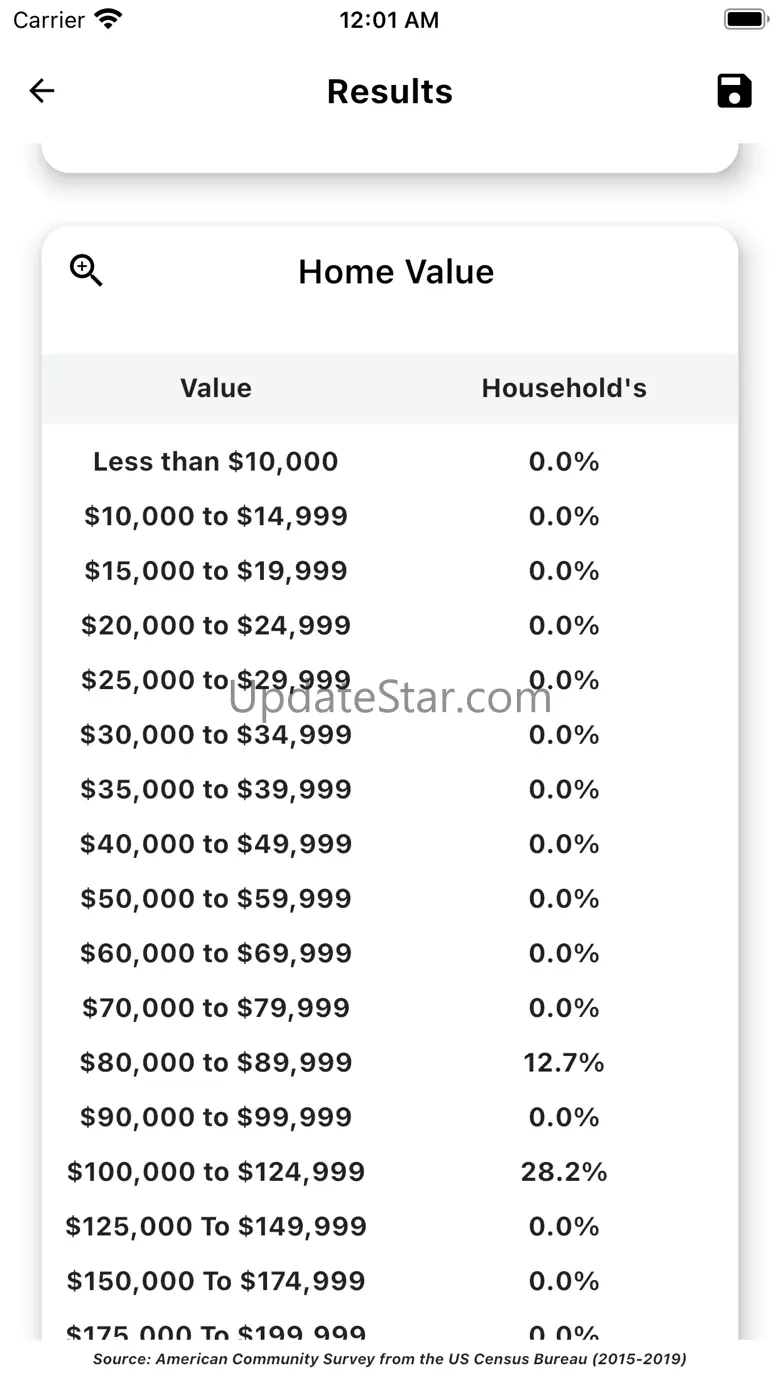Tap the American Community Survey source note

pos(390,1359)
